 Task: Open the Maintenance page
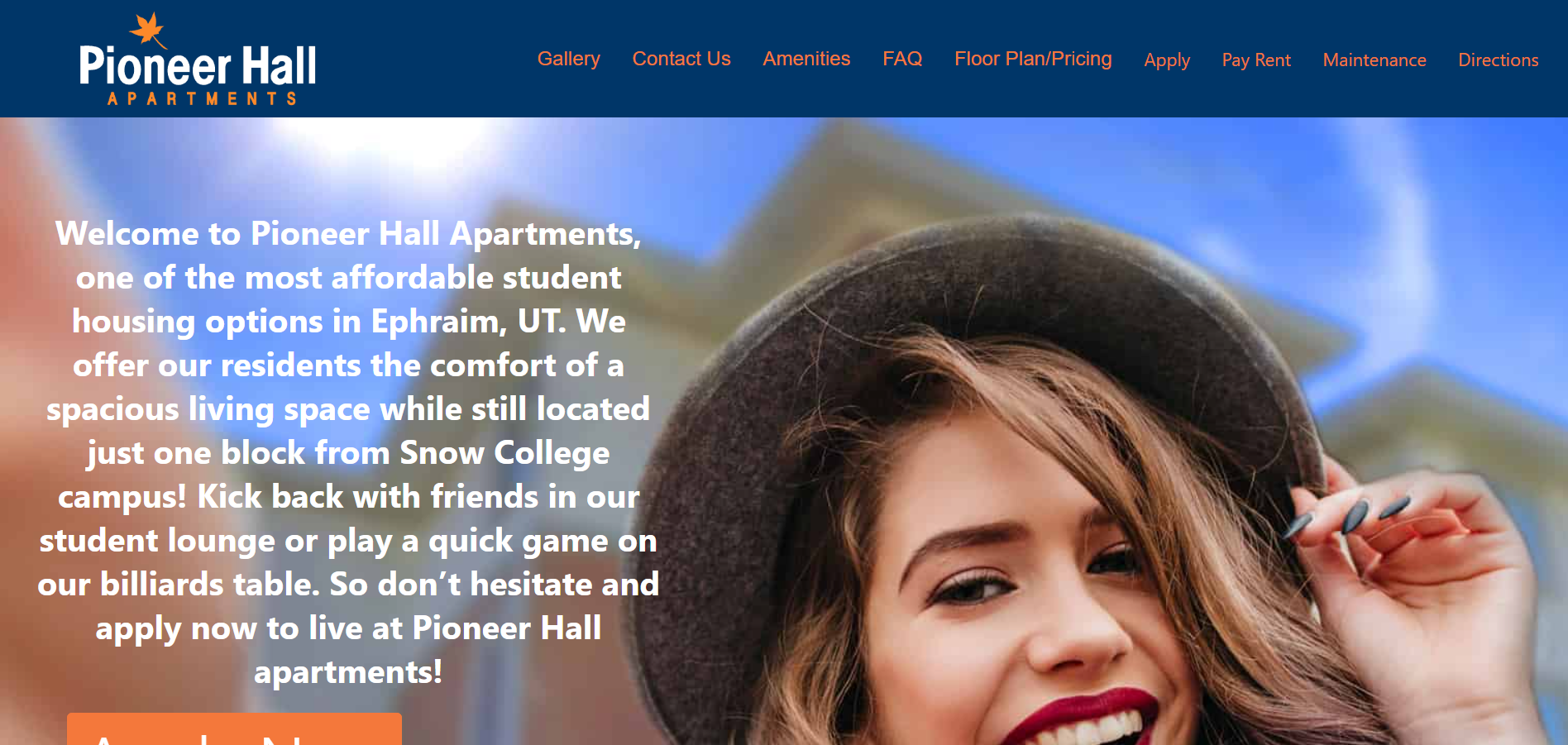pos(1374,60)
